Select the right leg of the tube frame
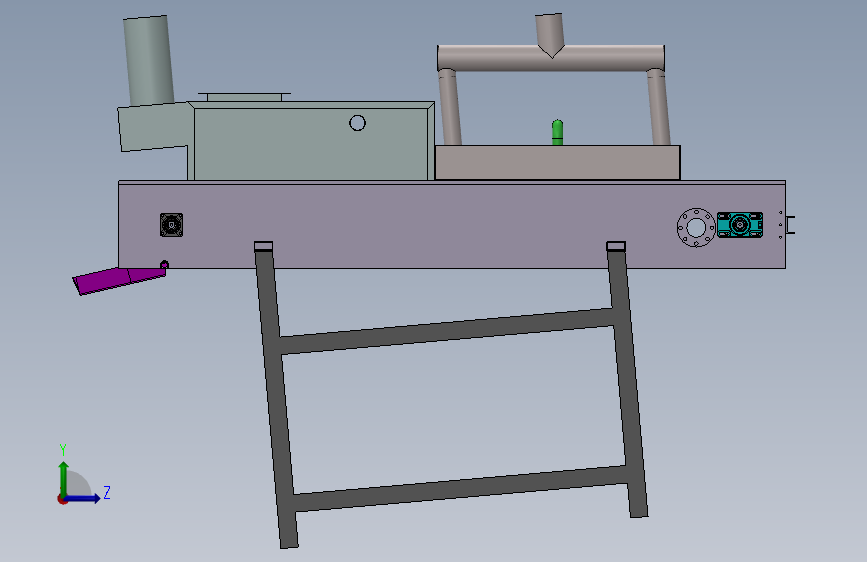Image resolution: width=867 pixels, height=562 pixels. pos(658,107)
